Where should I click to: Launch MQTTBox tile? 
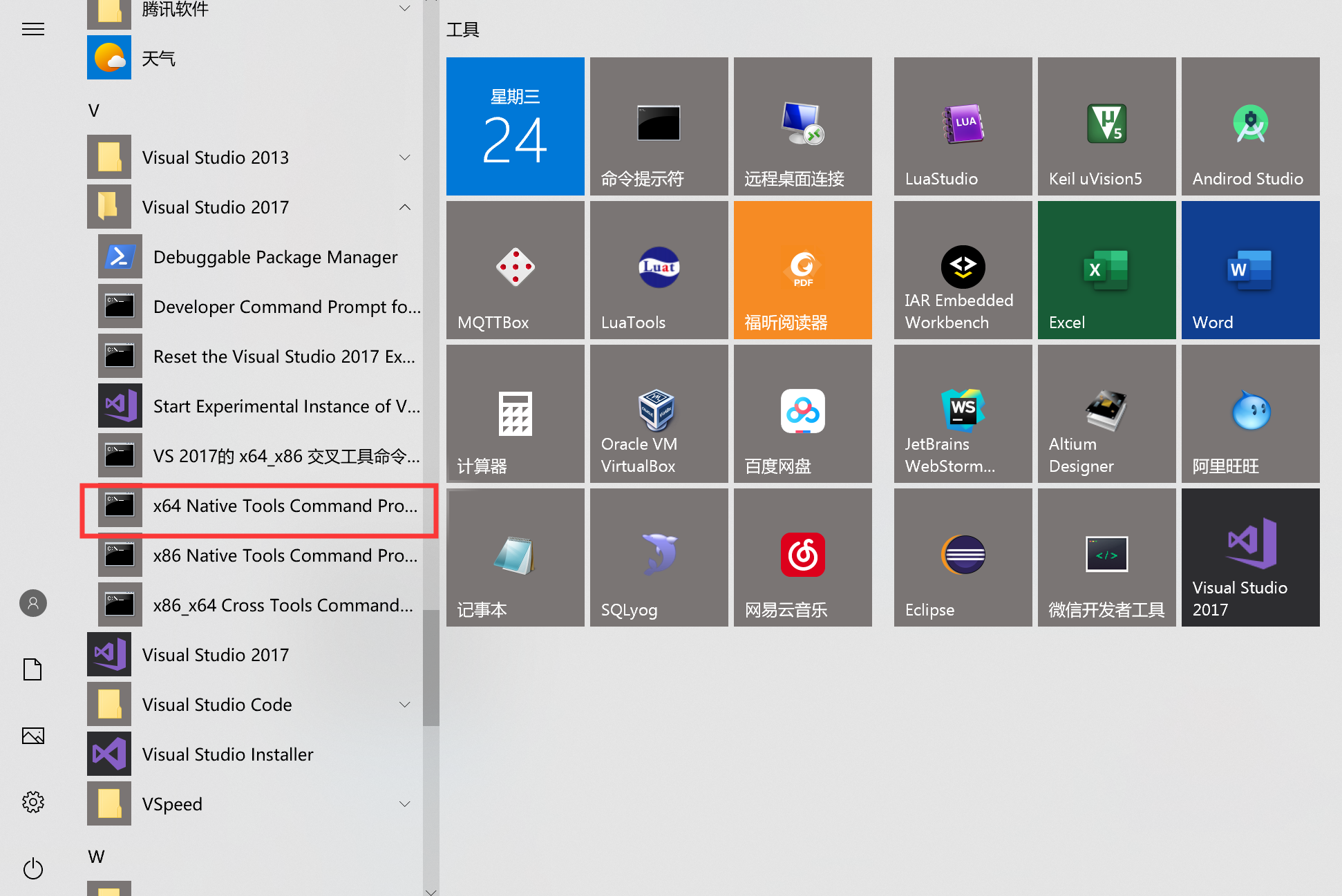[x=515, y=270]
